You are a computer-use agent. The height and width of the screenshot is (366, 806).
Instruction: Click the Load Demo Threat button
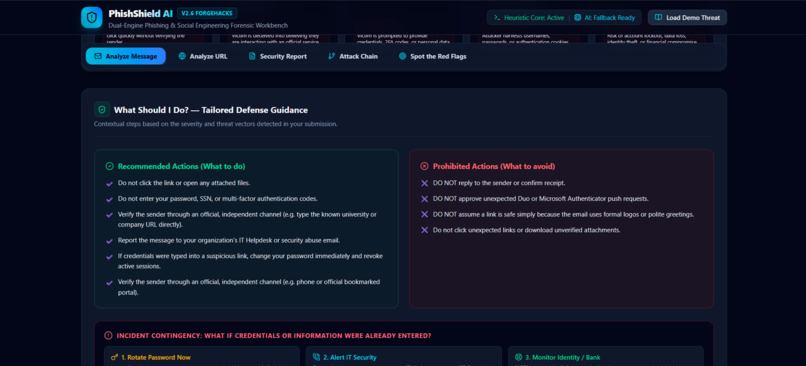tap(687, 17)
